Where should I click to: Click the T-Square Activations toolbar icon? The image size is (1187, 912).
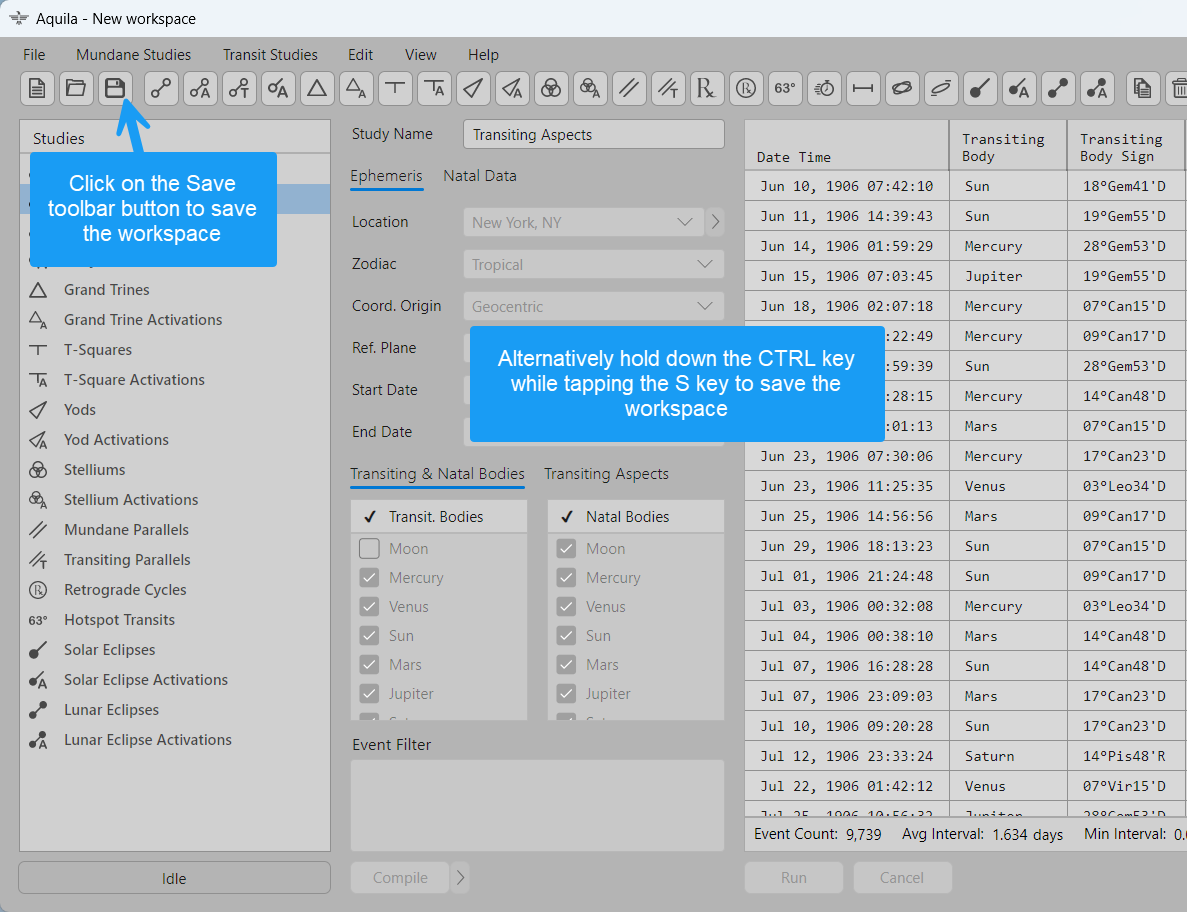click(x=435, y=89)
